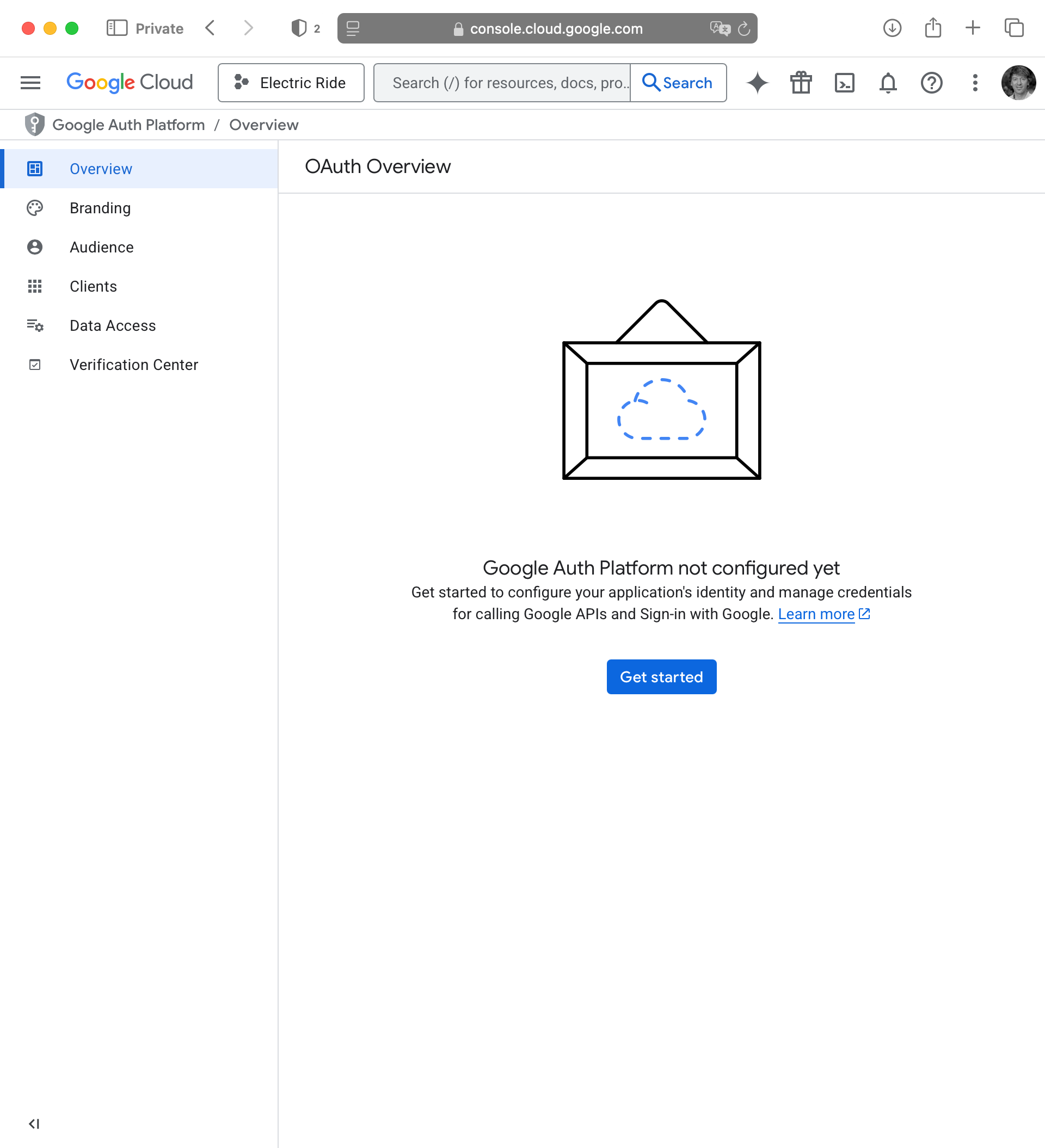Toggle the Safari sidebar panel
The width and height of the screenshot is (1045, 1148).
click(117, 28)
